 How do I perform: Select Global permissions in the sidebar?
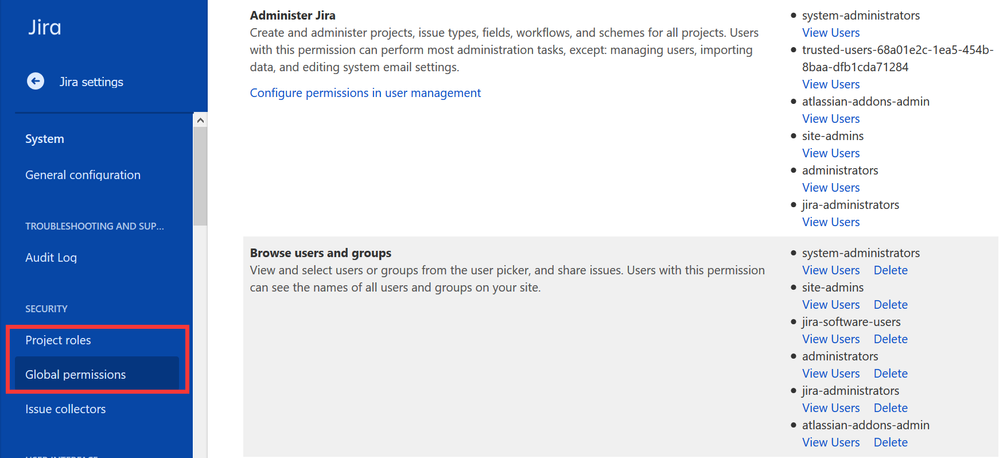tap(76, 375)
